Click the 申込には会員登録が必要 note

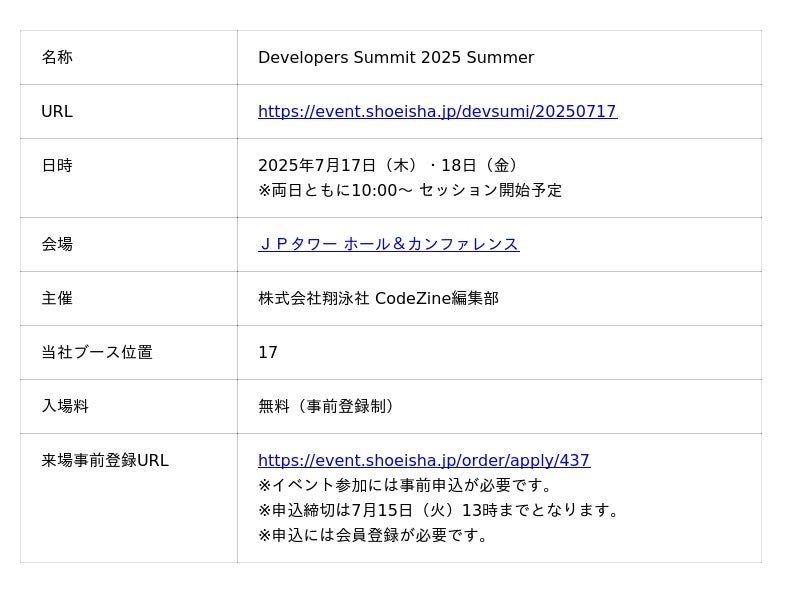[376, 535]
